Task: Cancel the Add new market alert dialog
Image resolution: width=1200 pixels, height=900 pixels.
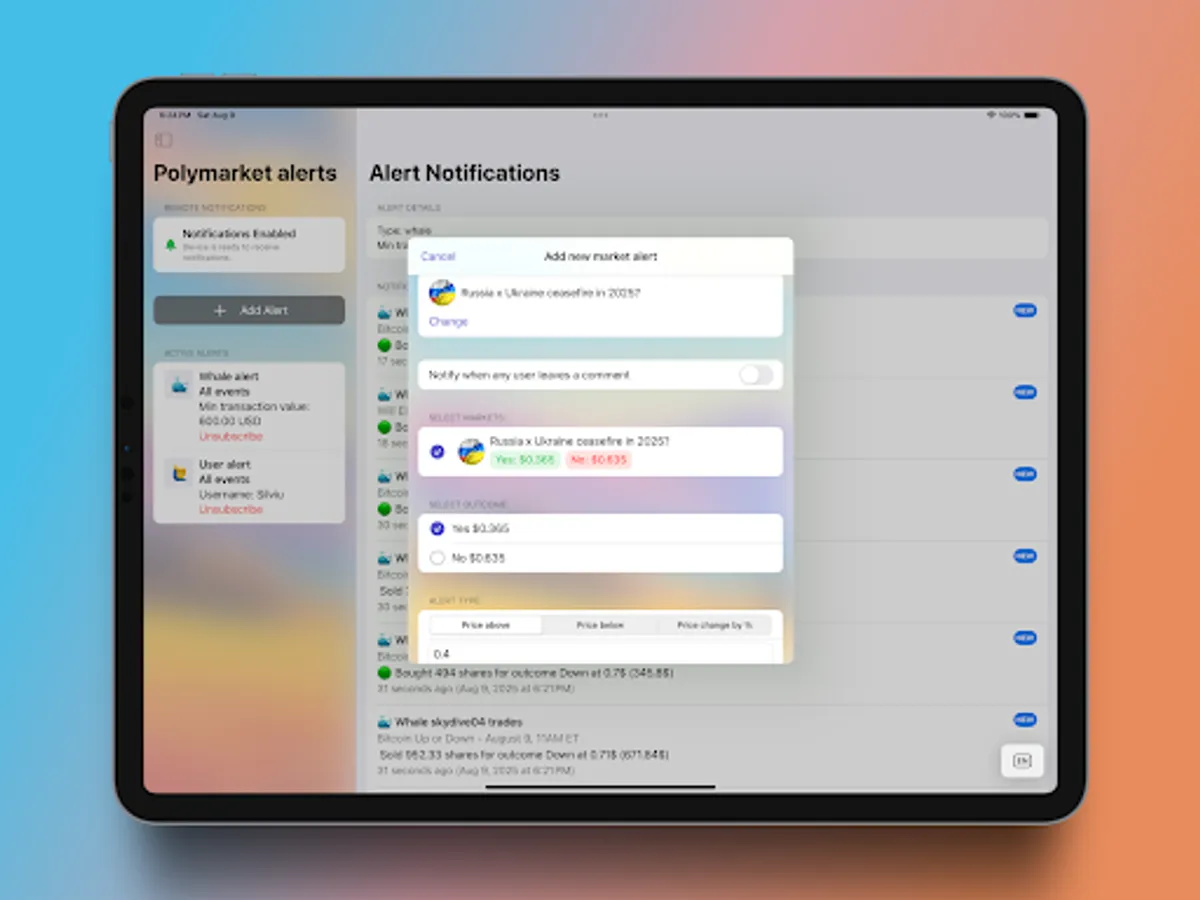Action: 437,256
